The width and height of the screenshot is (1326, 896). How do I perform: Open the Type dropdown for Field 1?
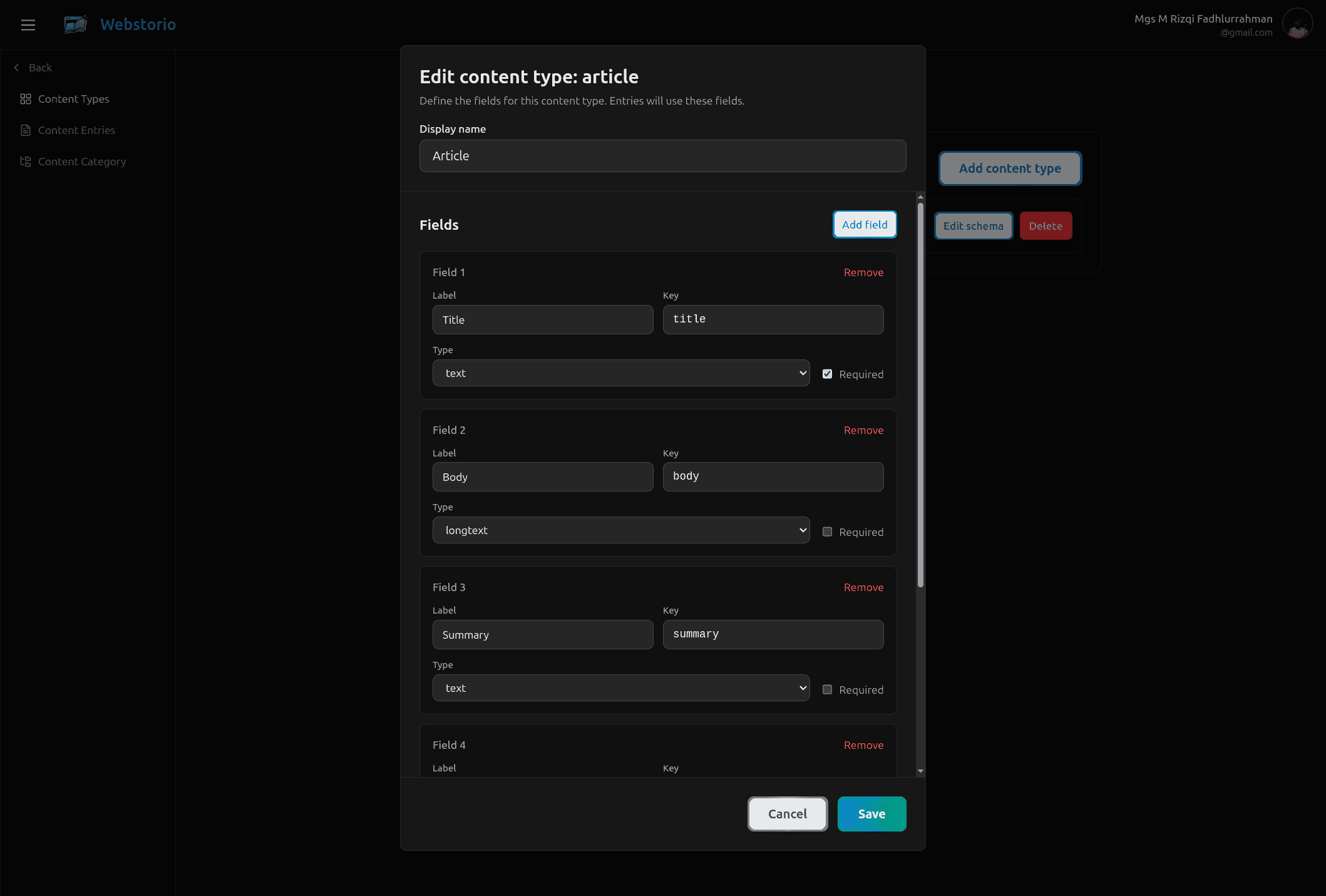621,373
